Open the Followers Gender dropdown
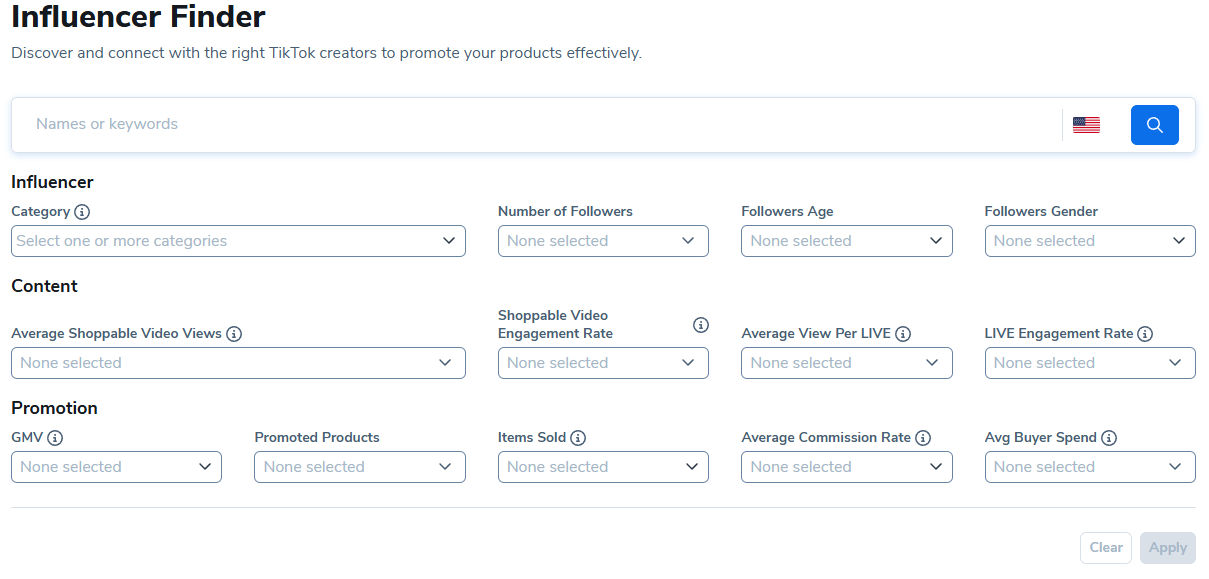Image resolution: width=1209 pixels, height=579 pixels. click(x=1089, y=241)
